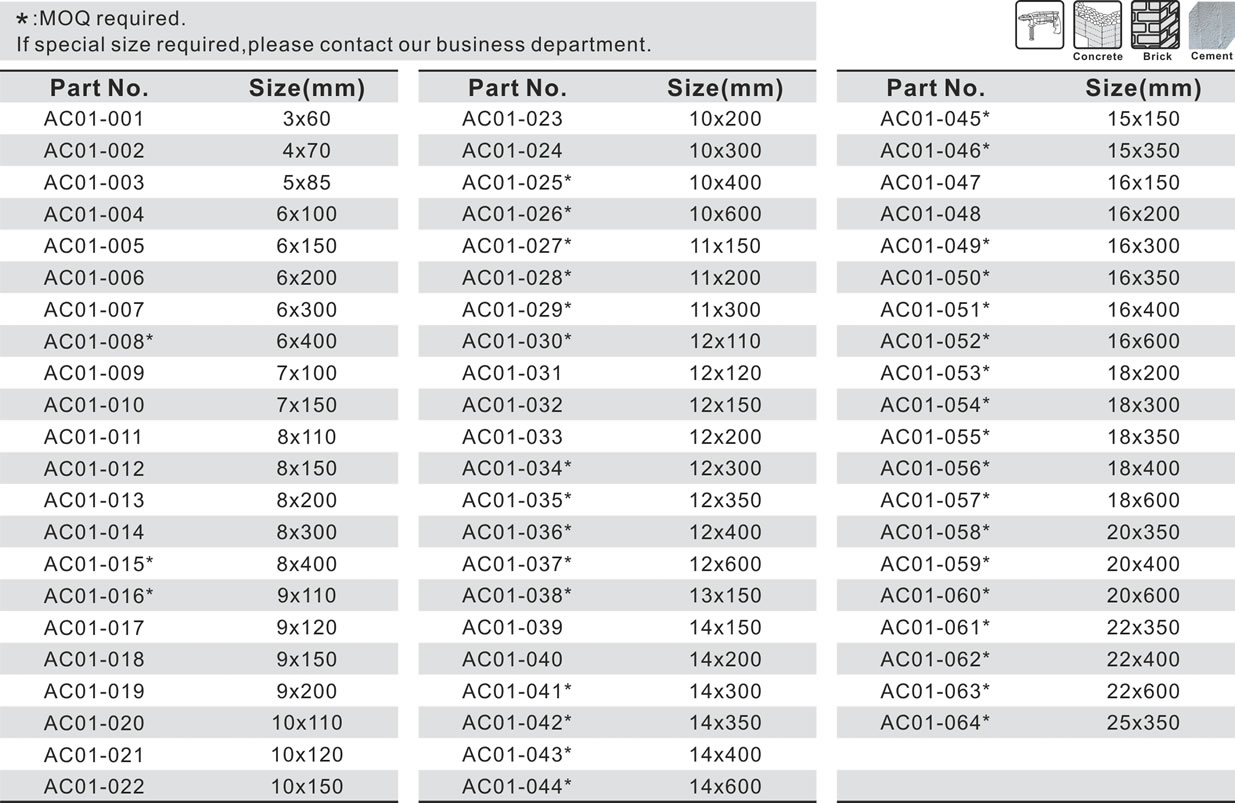This screenshot has width=1235, height=803.
Task: Click part AC01-022 in left table
Action: pyautogui.click(x=94, y=787)
